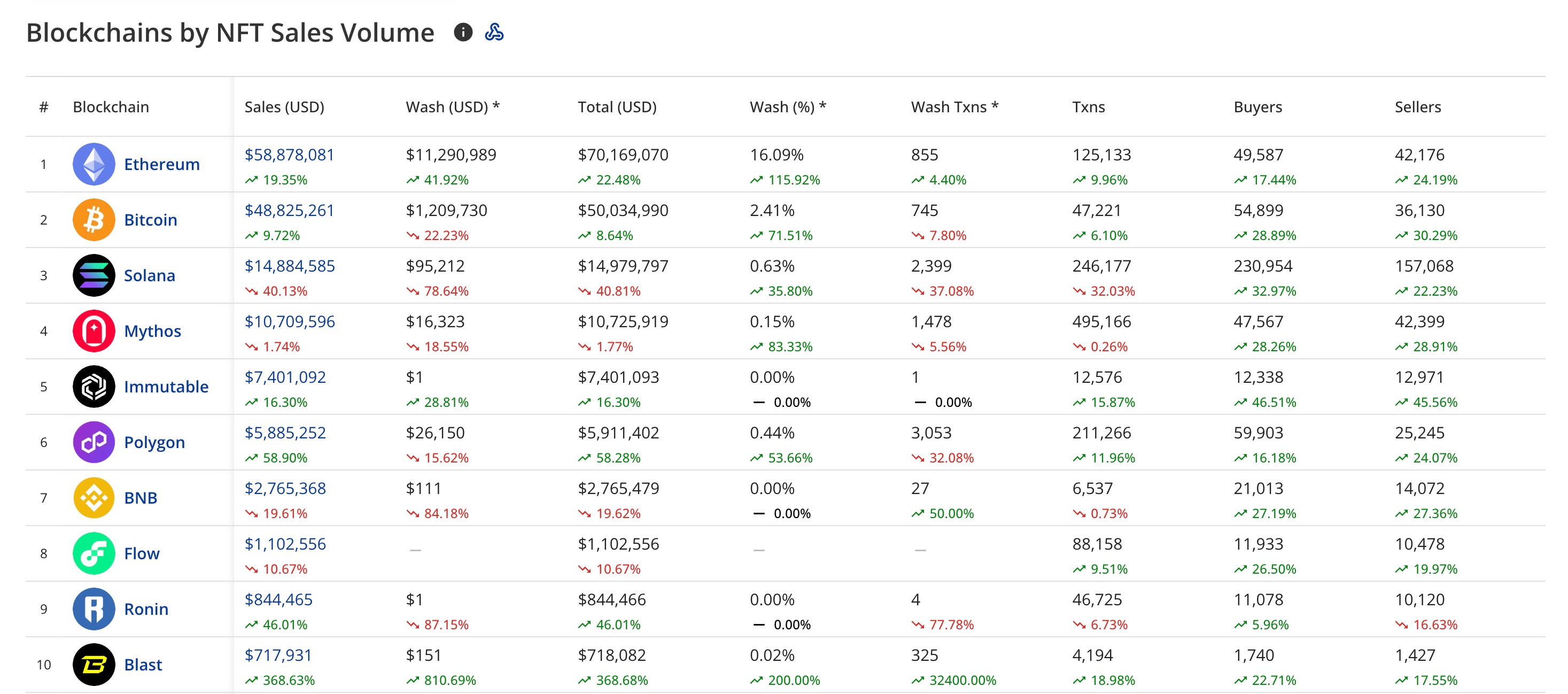This screenshot has width=1568, height=694.
Task: Click the Bitcoin logo icon
Action: pos(94,220)
